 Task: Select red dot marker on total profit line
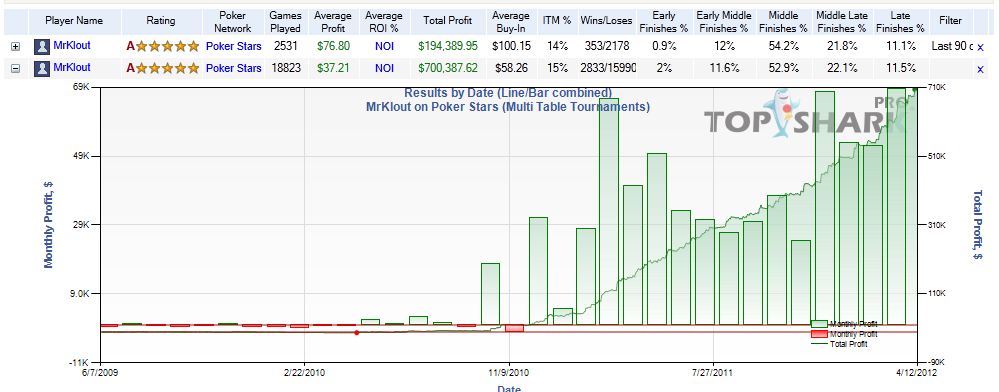tap(356, 333)
